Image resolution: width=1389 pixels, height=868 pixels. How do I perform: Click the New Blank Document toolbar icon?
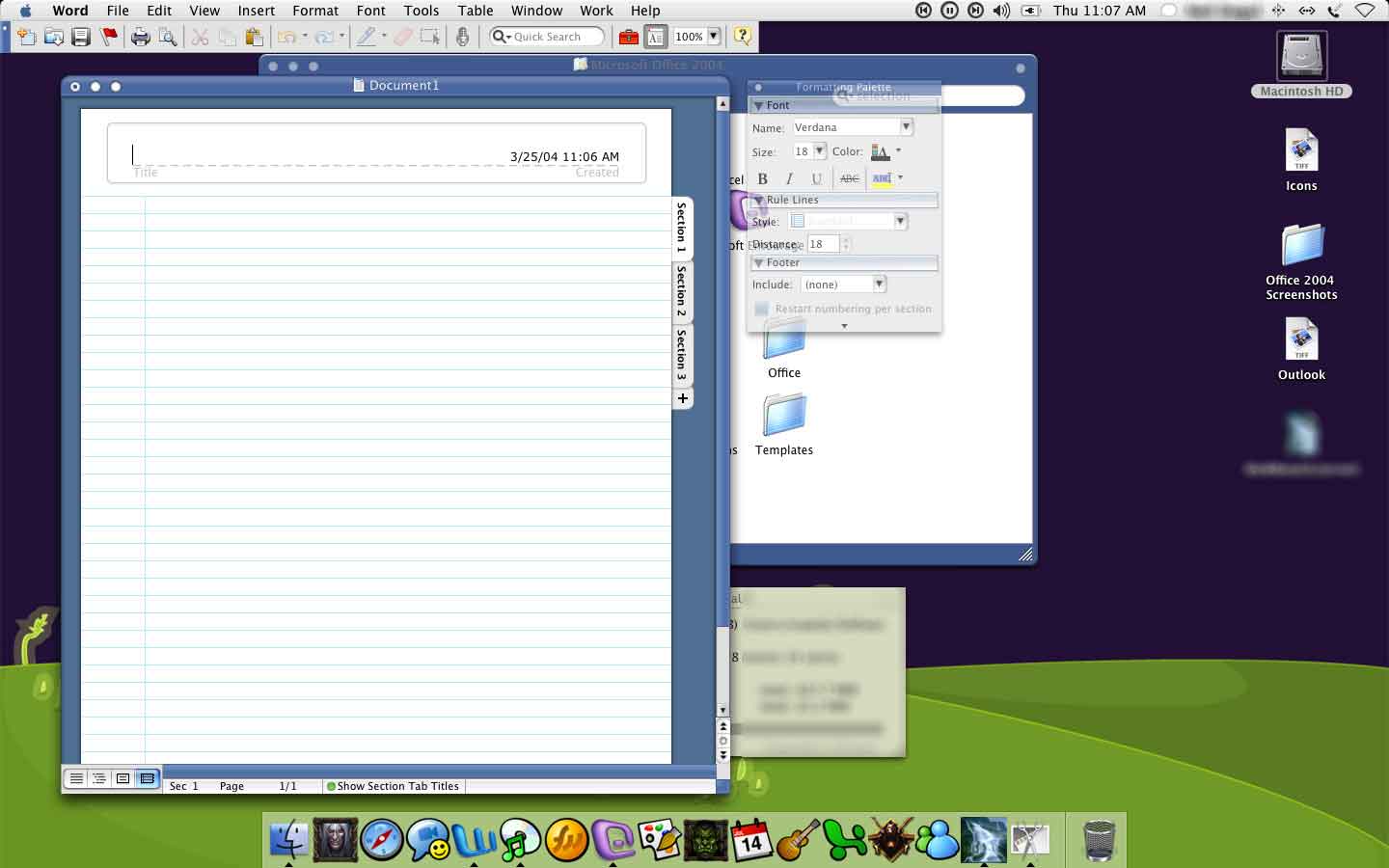(26, 37)
